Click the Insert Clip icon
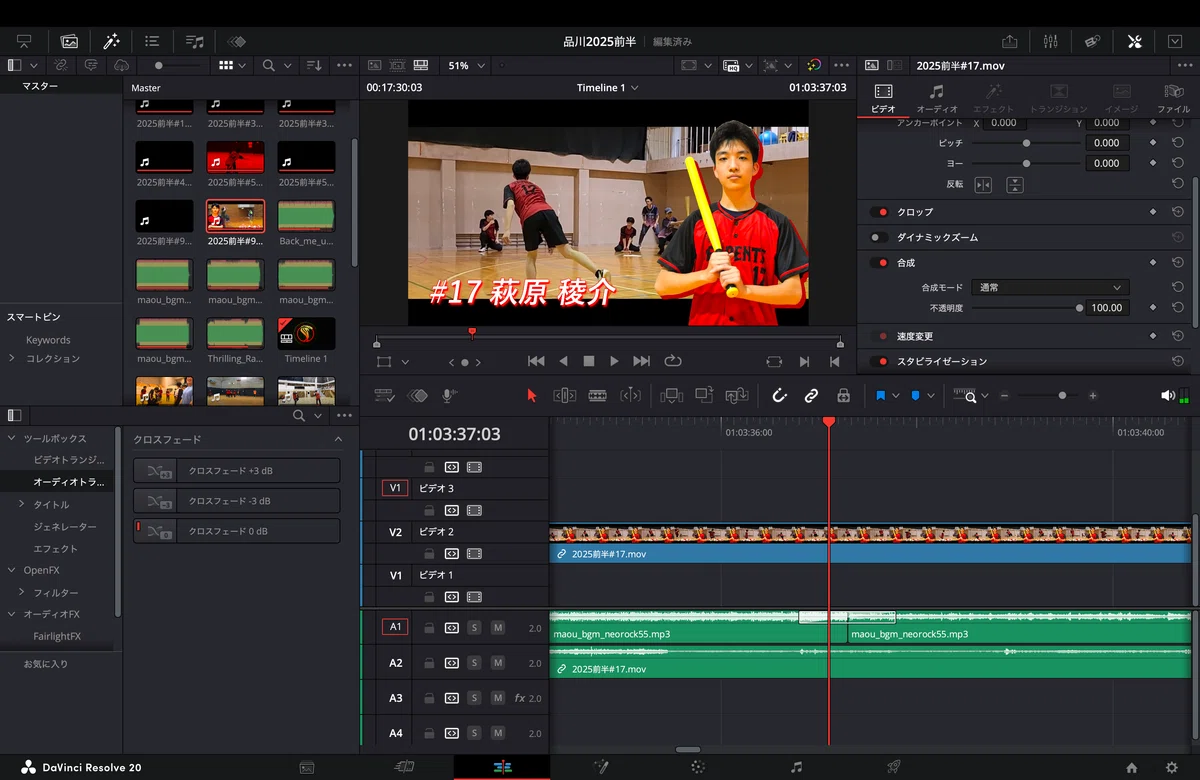The width and height of the screenshot is (1200, 780). [671, 395]
